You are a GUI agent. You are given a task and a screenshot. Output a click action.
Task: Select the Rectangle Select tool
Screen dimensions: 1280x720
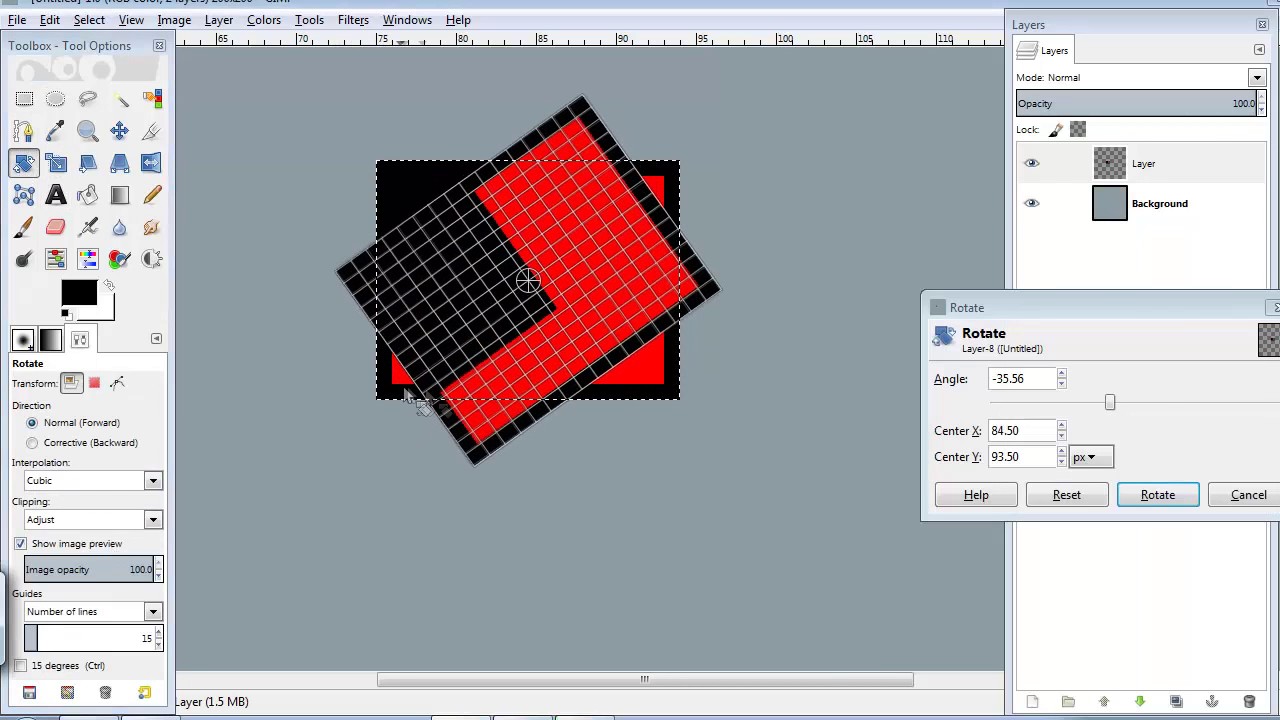tap(24, 99)
